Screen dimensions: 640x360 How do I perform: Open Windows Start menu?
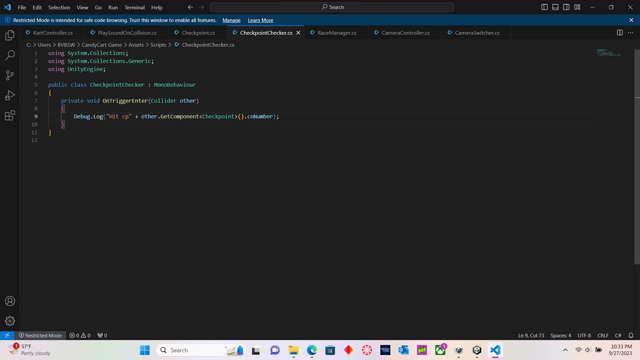(144, 350)
